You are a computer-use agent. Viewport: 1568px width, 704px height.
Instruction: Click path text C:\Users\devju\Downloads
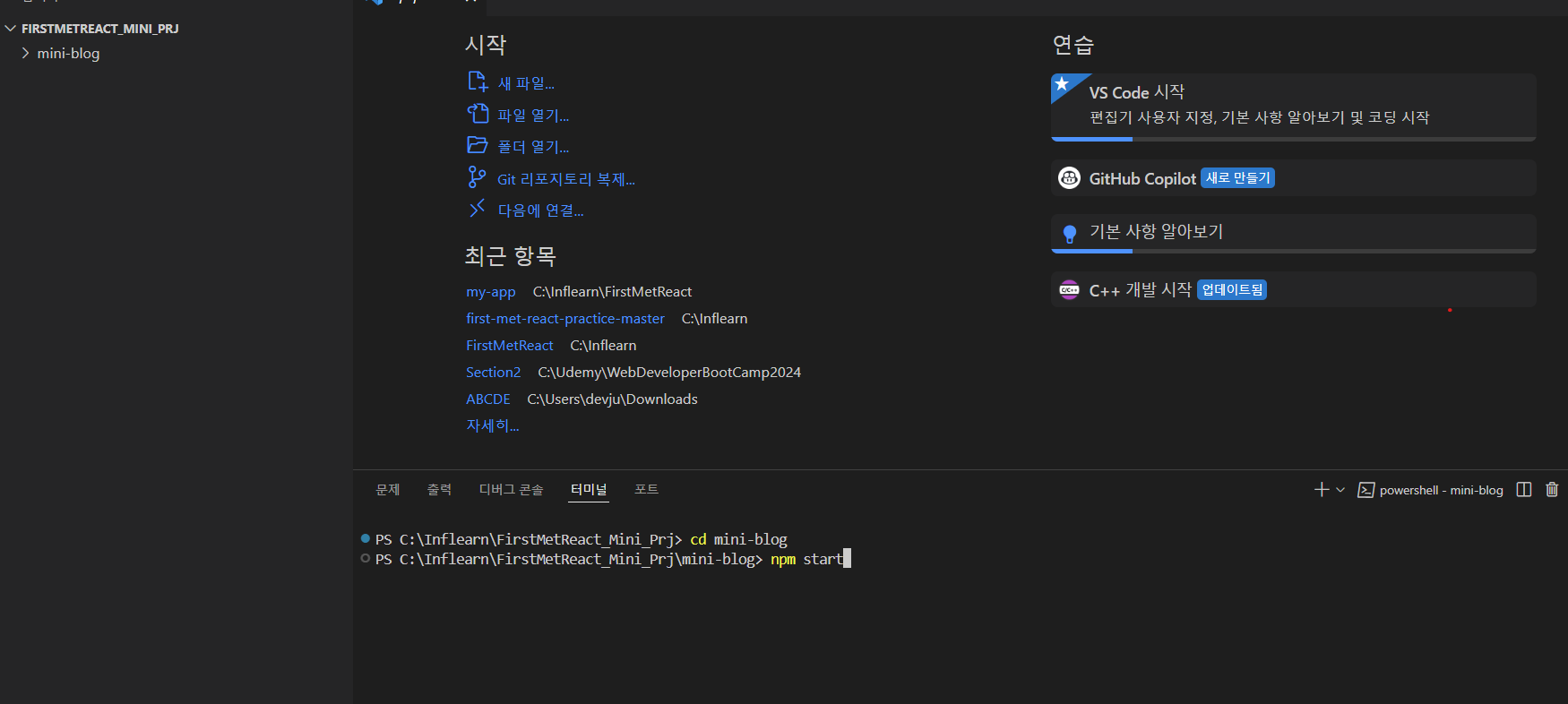[612, 399]
